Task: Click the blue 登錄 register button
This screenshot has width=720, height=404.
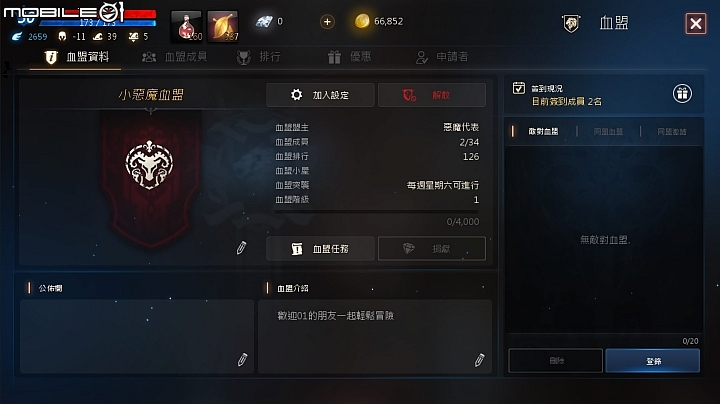Action: (652, 361)
